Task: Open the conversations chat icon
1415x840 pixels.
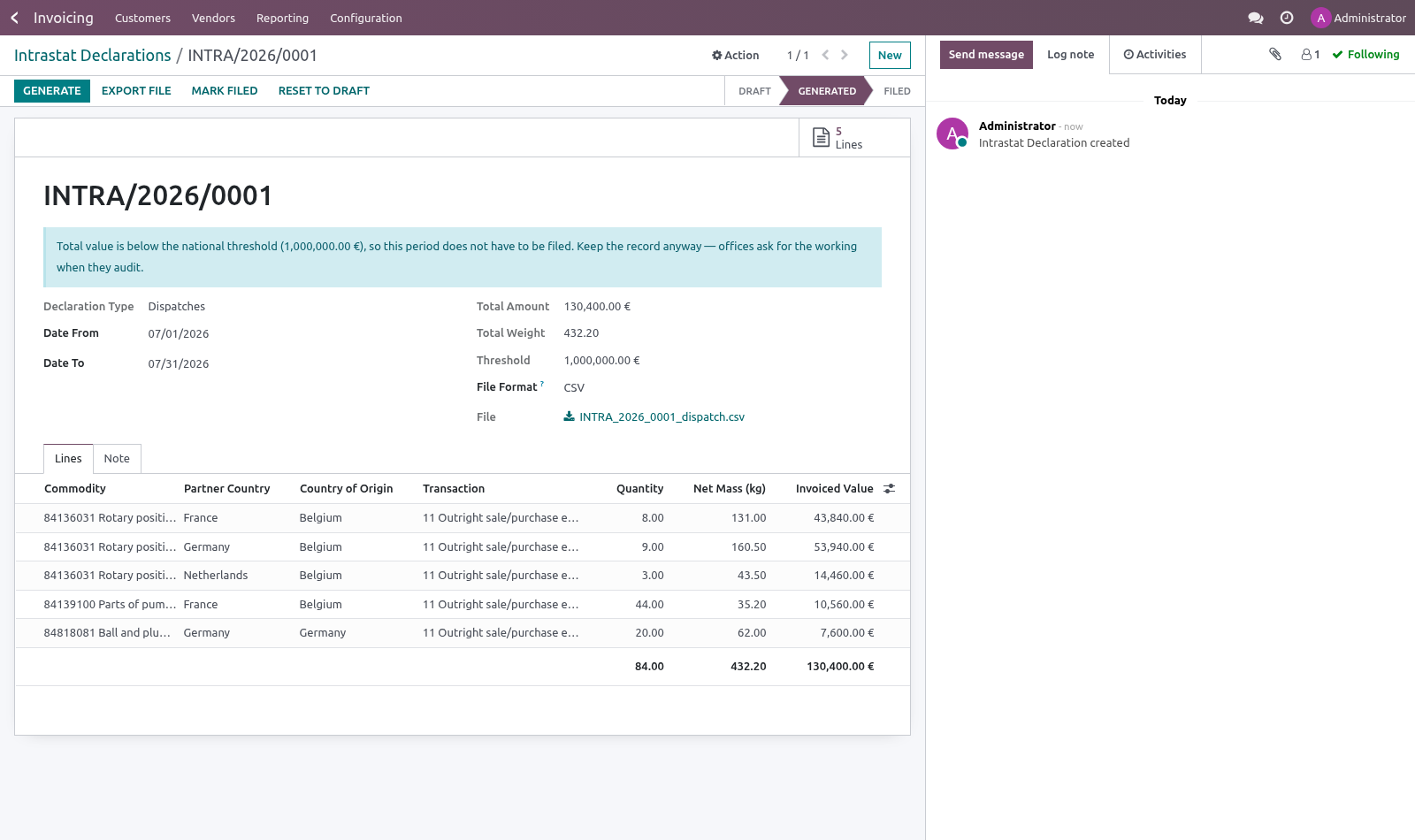Action: click(1255, 18)
